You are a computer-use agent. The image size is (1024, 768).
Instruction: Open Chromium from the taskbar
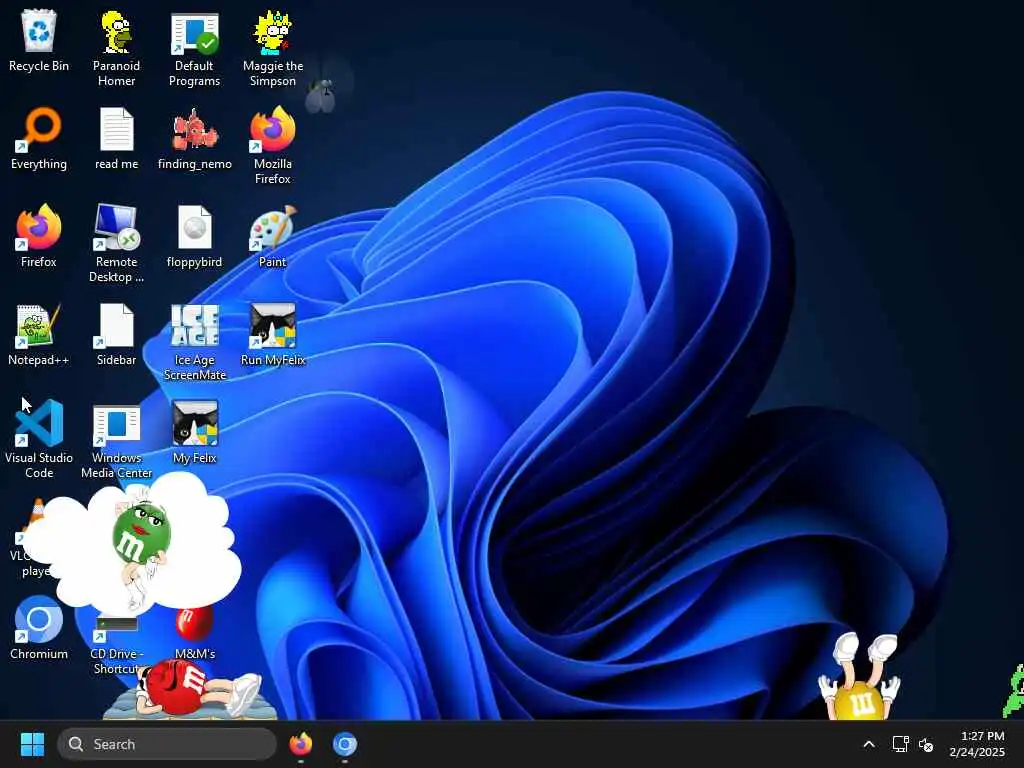pos(345,744)
